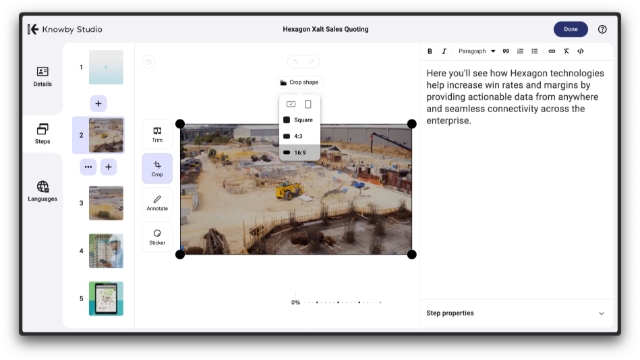
Task: Switch to the Steps sidebar tab
Action: [42, 134]
